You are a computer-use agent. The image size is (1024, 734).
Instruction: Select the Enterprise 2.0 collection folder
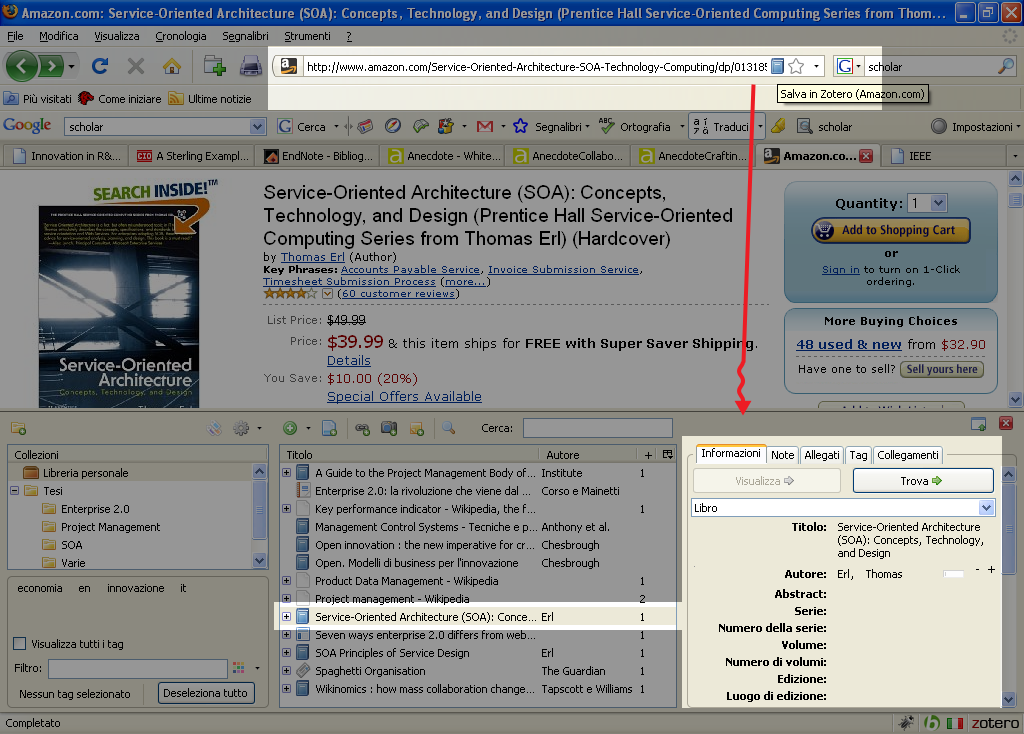point(86,509)
